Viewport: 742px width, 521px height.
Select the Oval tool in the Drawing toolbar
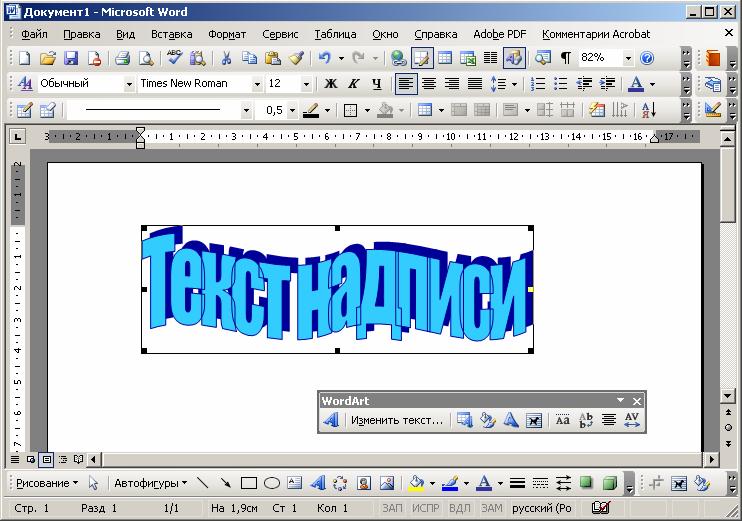tap(272, 483)
